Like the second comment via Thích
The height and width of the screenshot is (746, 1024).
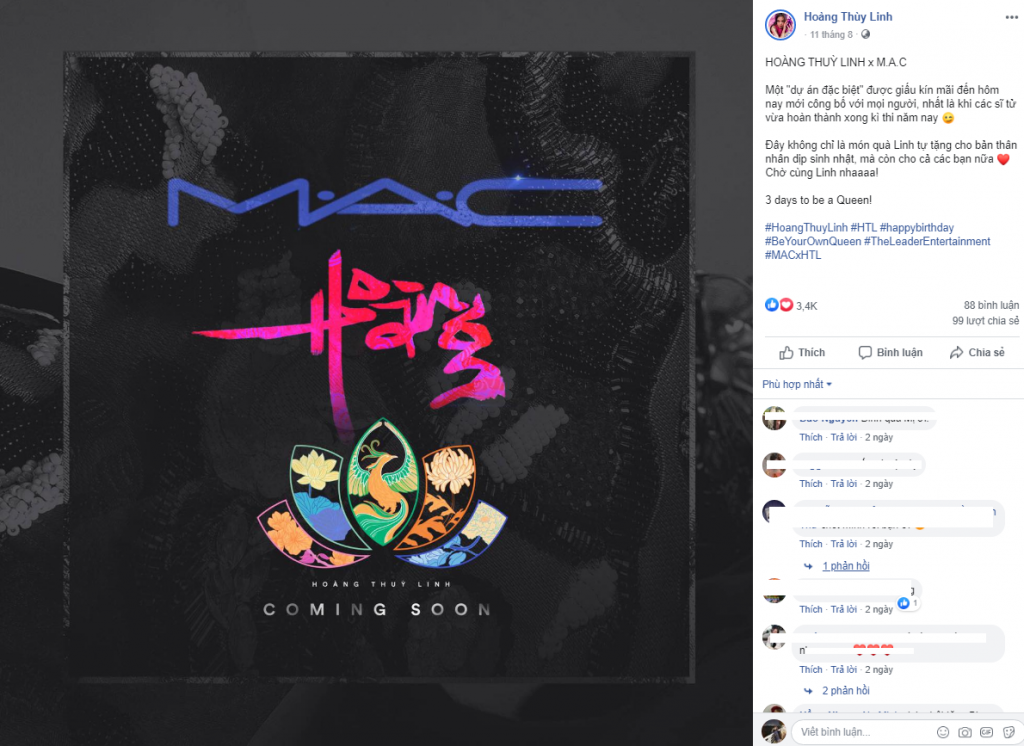point(810,483)
